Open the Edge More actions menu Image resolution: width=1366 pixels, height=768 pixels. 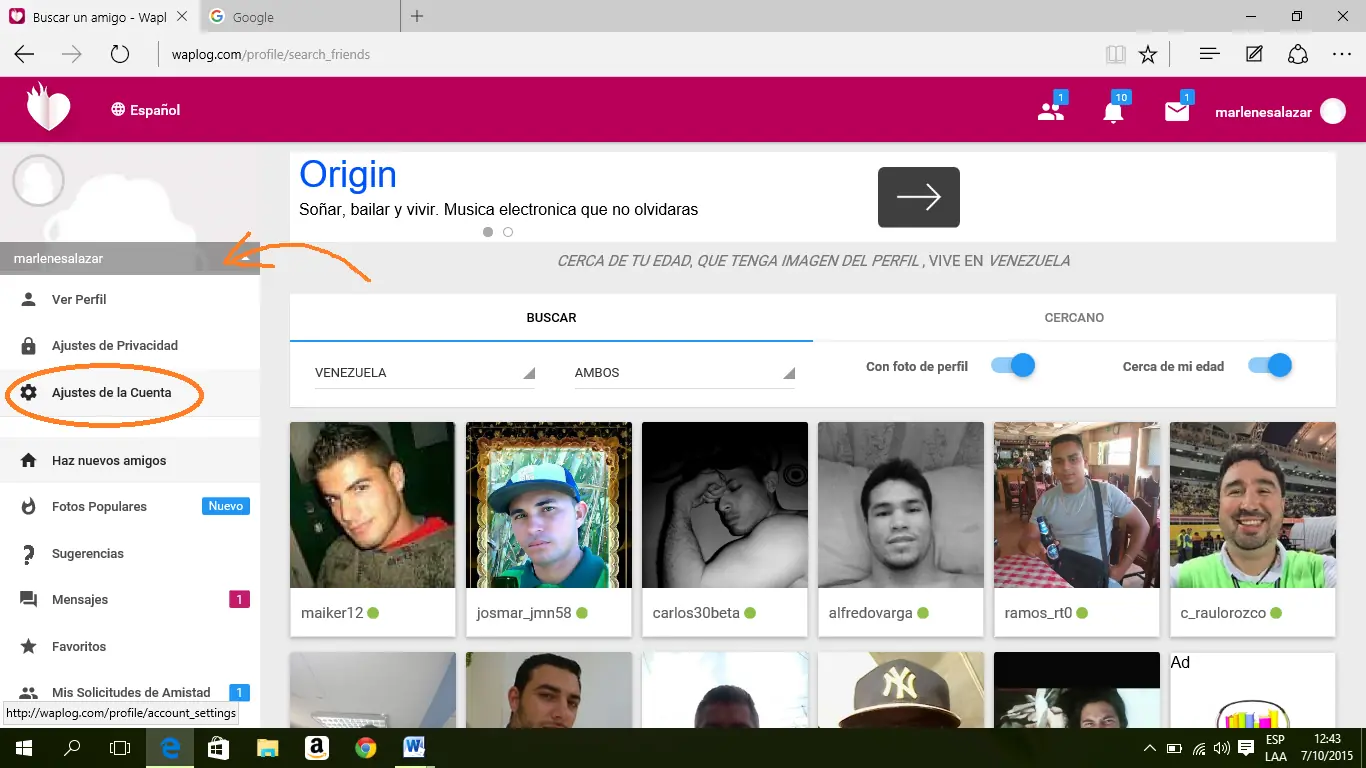point(1342,55)
